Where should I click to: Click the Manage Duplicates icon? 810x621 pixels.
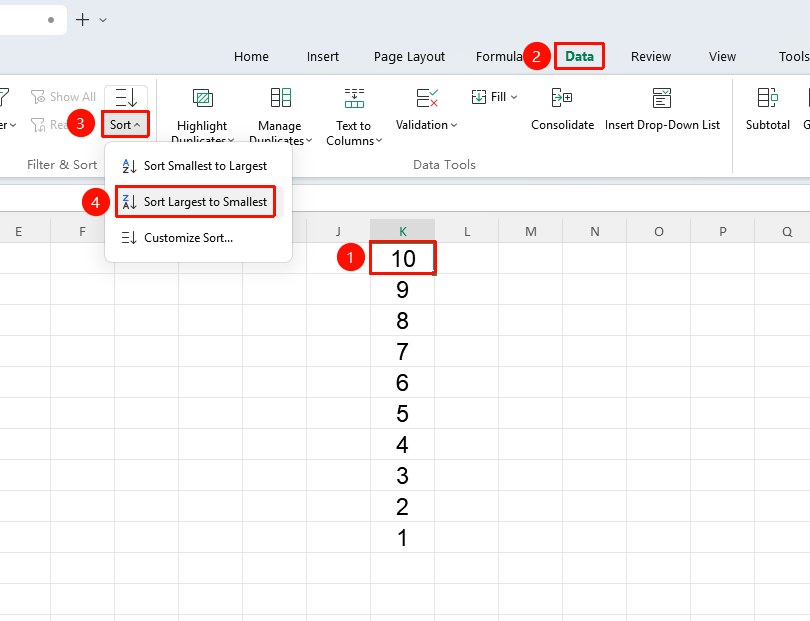[281, 98]
